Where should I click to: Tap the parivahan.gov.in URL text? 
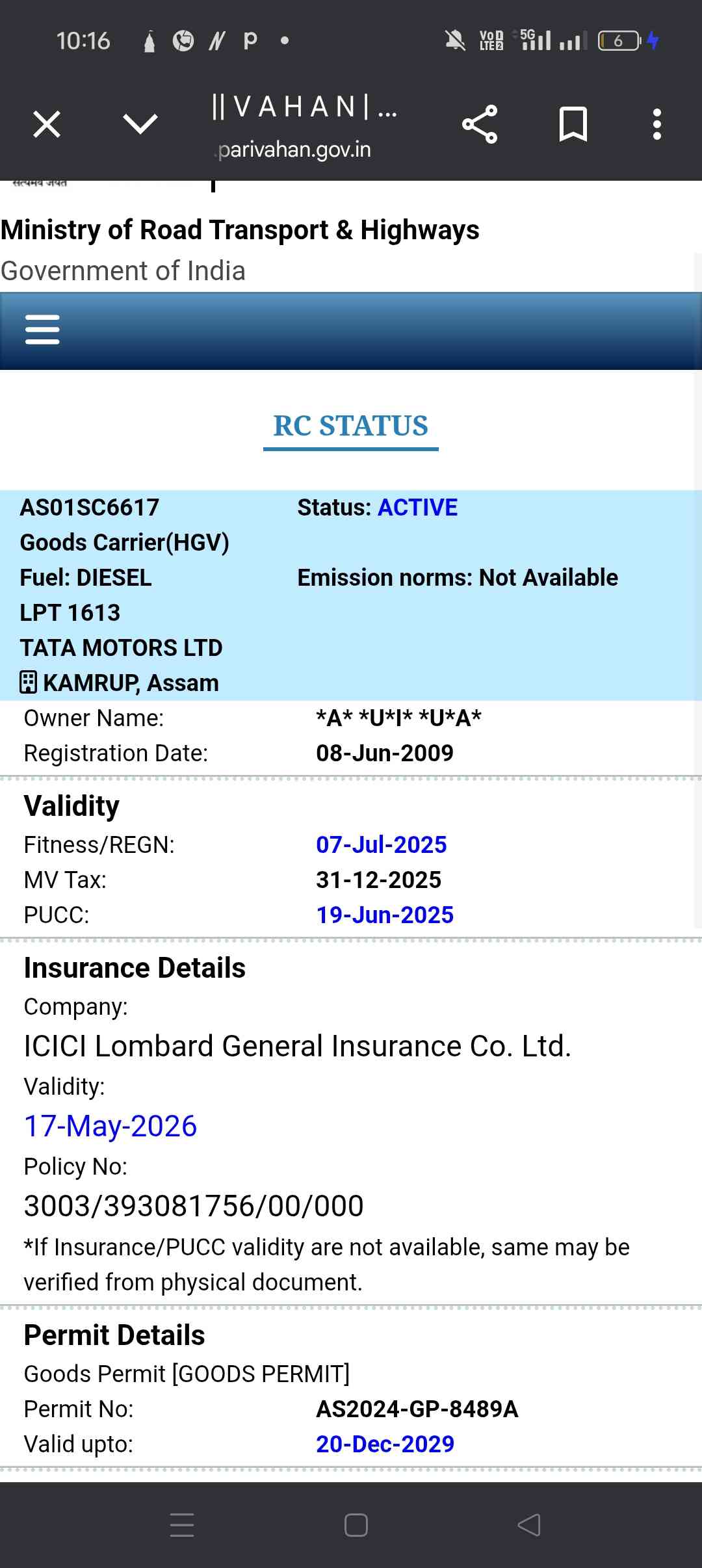(294, 150)
